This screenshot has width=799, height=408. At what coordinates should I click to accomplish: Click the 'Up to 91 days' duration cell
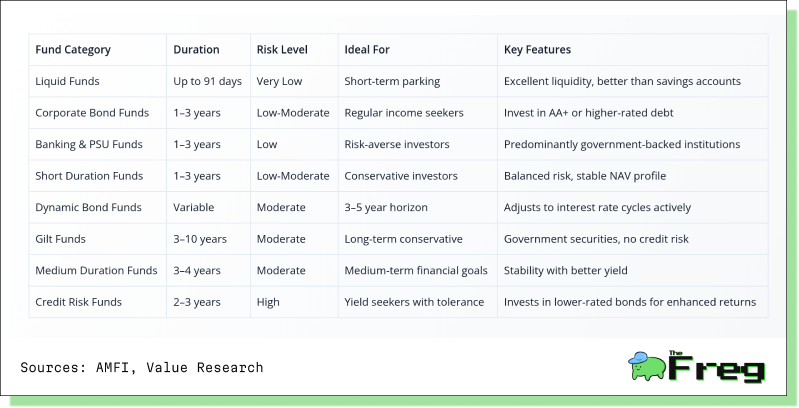tap(207, 81)
